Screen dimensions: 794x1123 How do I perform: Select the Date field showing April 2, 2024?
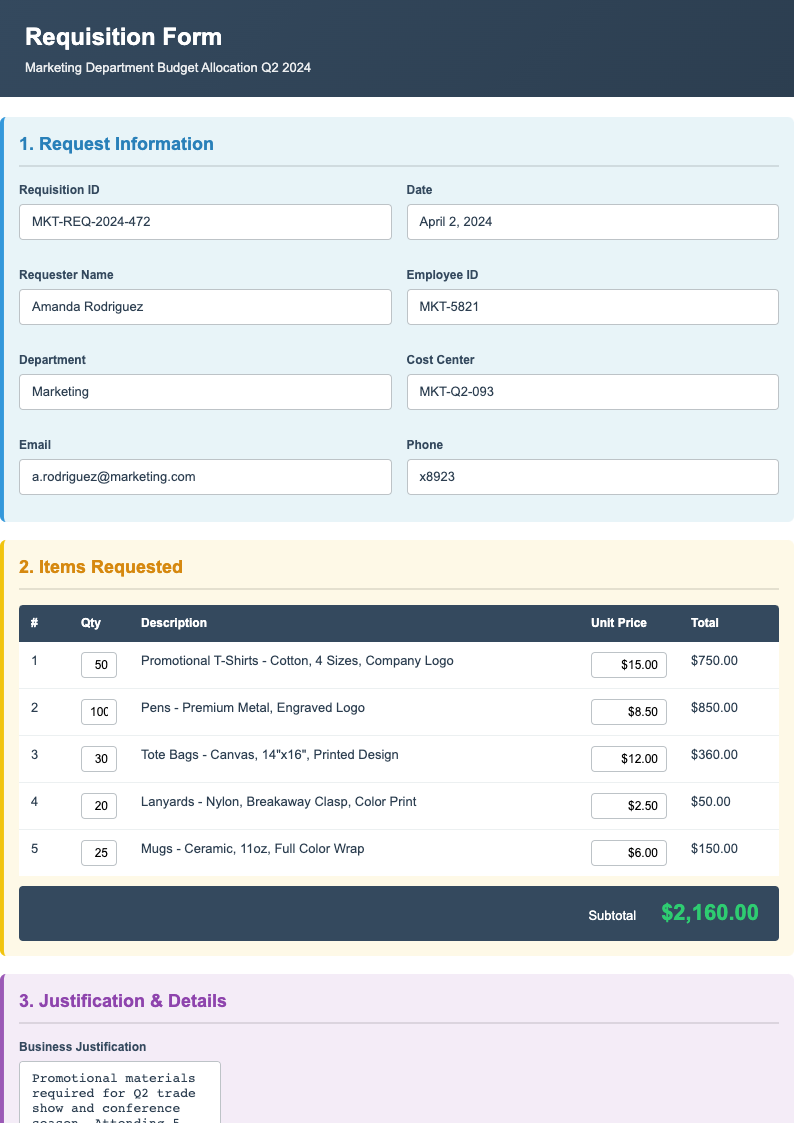pyautogui.click(x=592, y=222)
